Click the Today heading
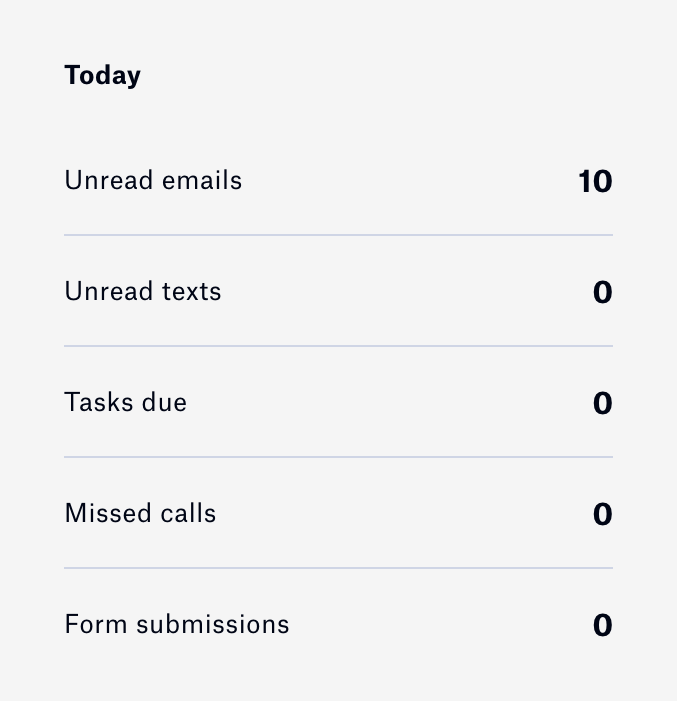Screen dimensions: 677x701 coord(102,76)
